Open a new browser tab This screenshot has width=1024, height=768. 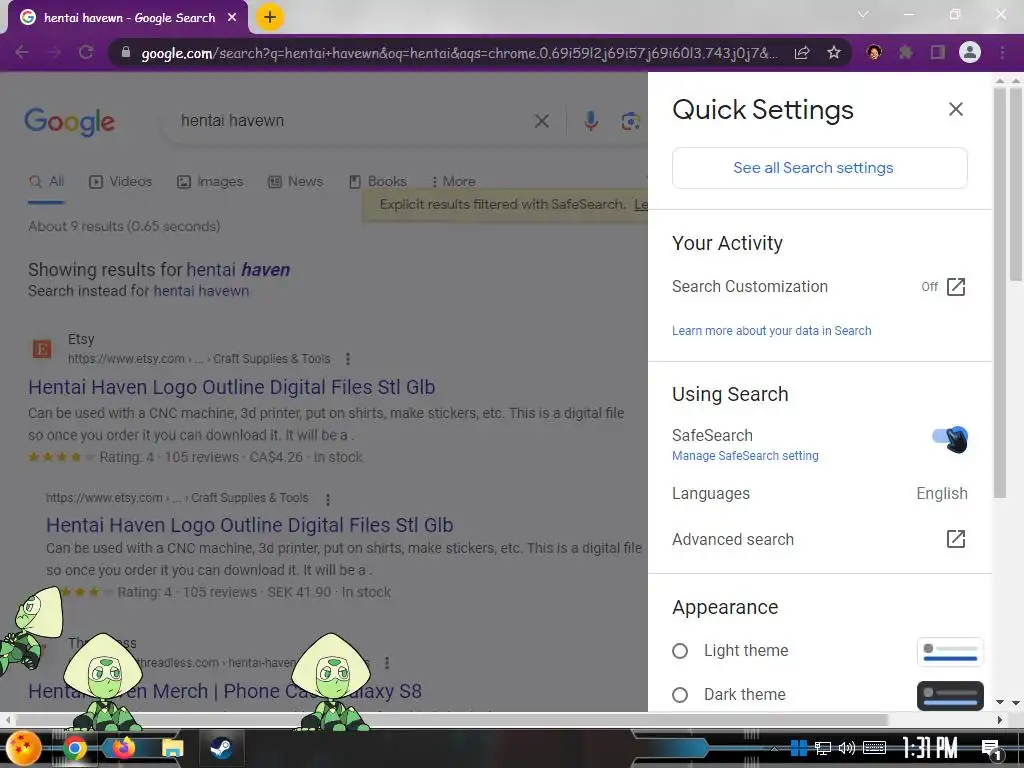(270, 17)
